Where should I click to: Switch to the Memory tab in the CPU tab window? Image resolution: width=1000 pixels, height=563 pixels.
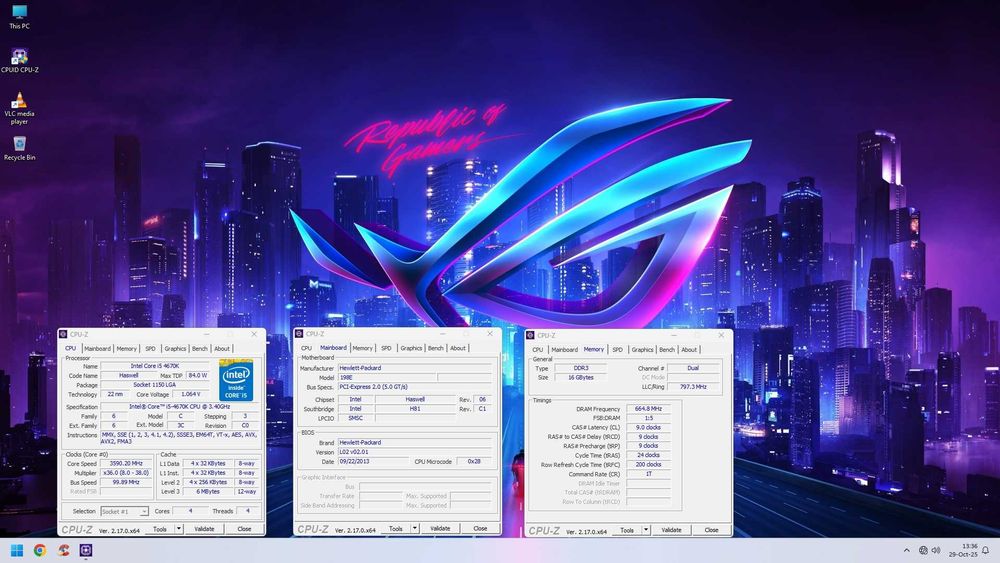point(126,349)
